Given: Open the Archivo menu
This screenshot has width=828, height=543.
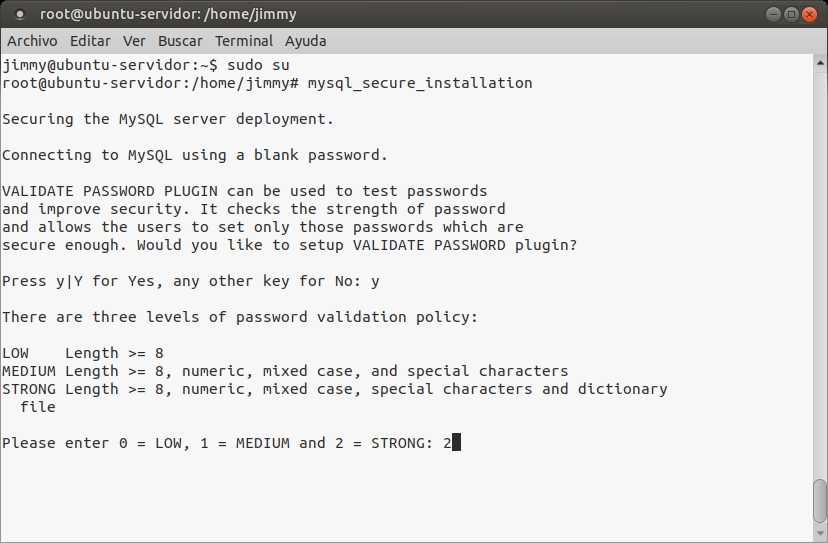Looking at the screenshot, I should (32, 41).
